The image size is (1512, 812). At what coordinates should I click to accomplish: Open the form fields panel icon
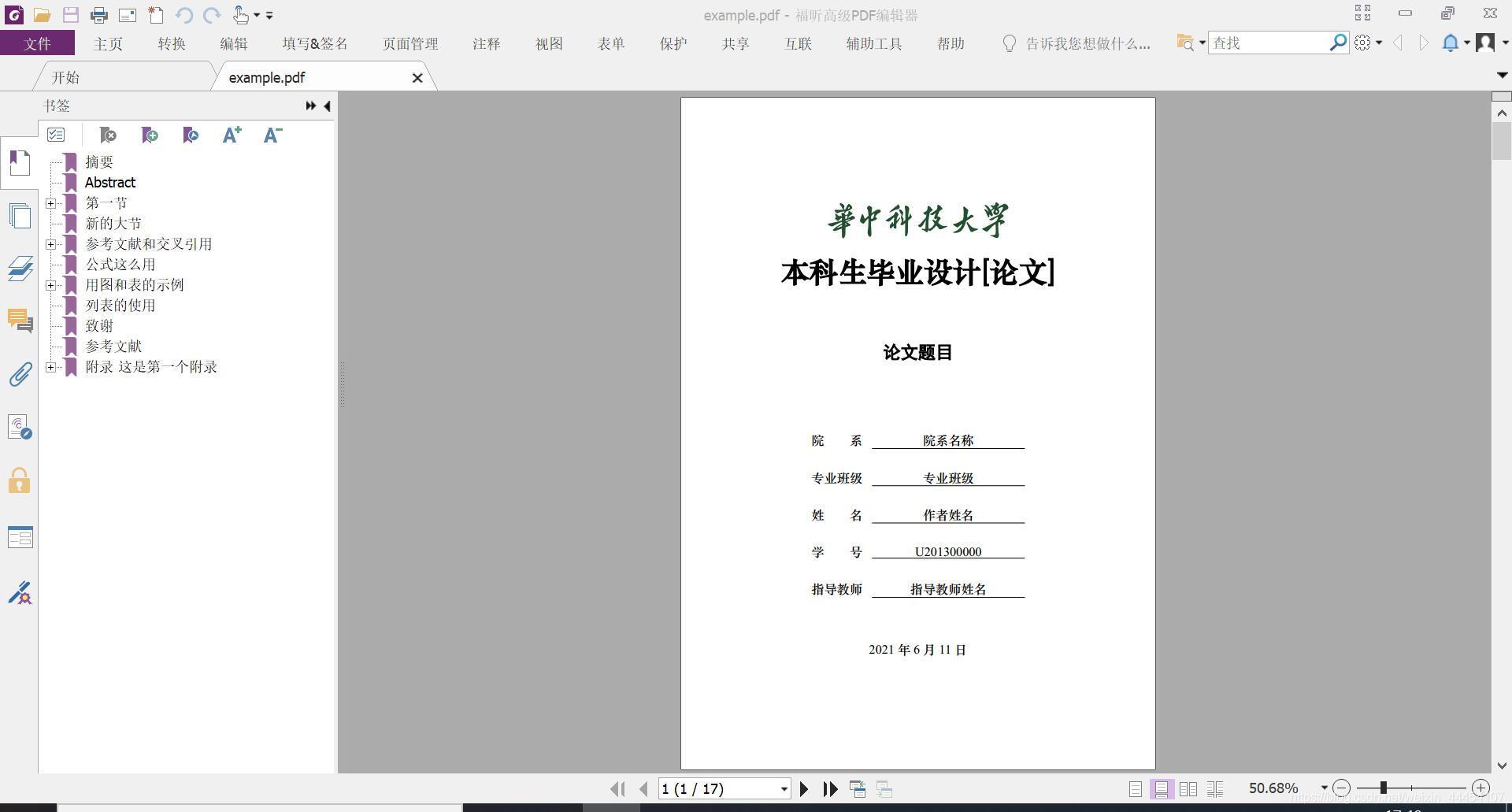[x=20, y=537]
